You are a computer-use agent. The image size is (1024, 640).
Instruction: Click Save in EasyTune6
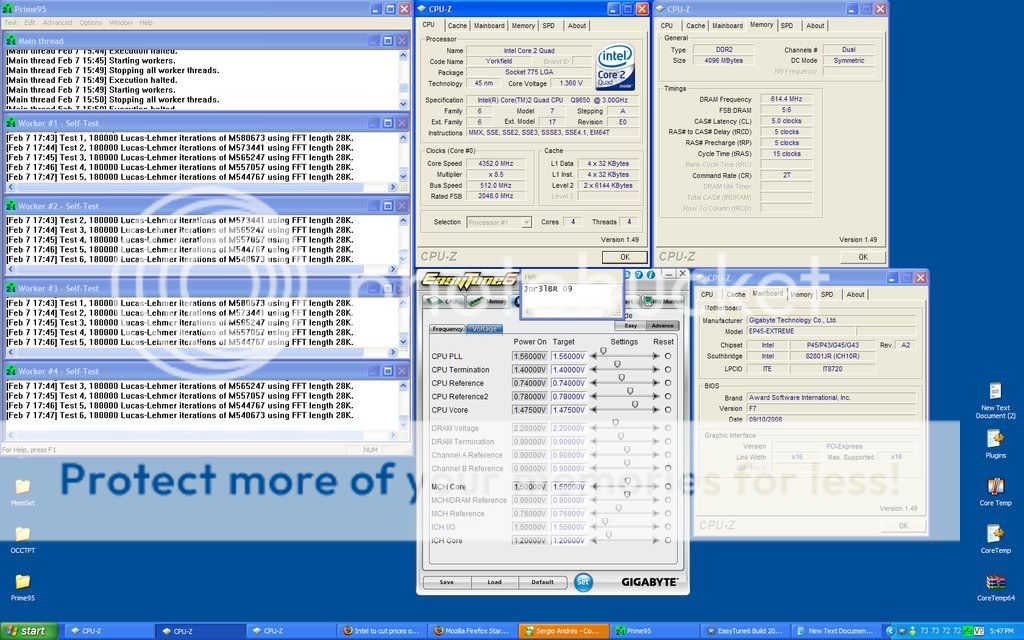[447, 582]
